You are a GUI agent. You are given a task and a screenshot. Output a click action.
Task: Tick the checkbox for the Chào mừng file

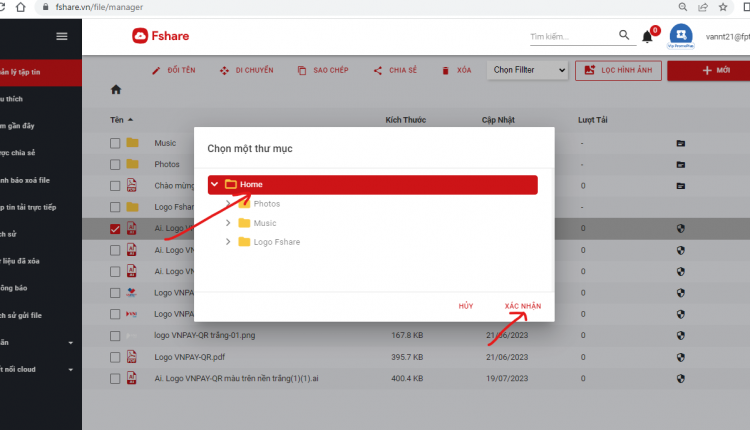coord(115,186)
